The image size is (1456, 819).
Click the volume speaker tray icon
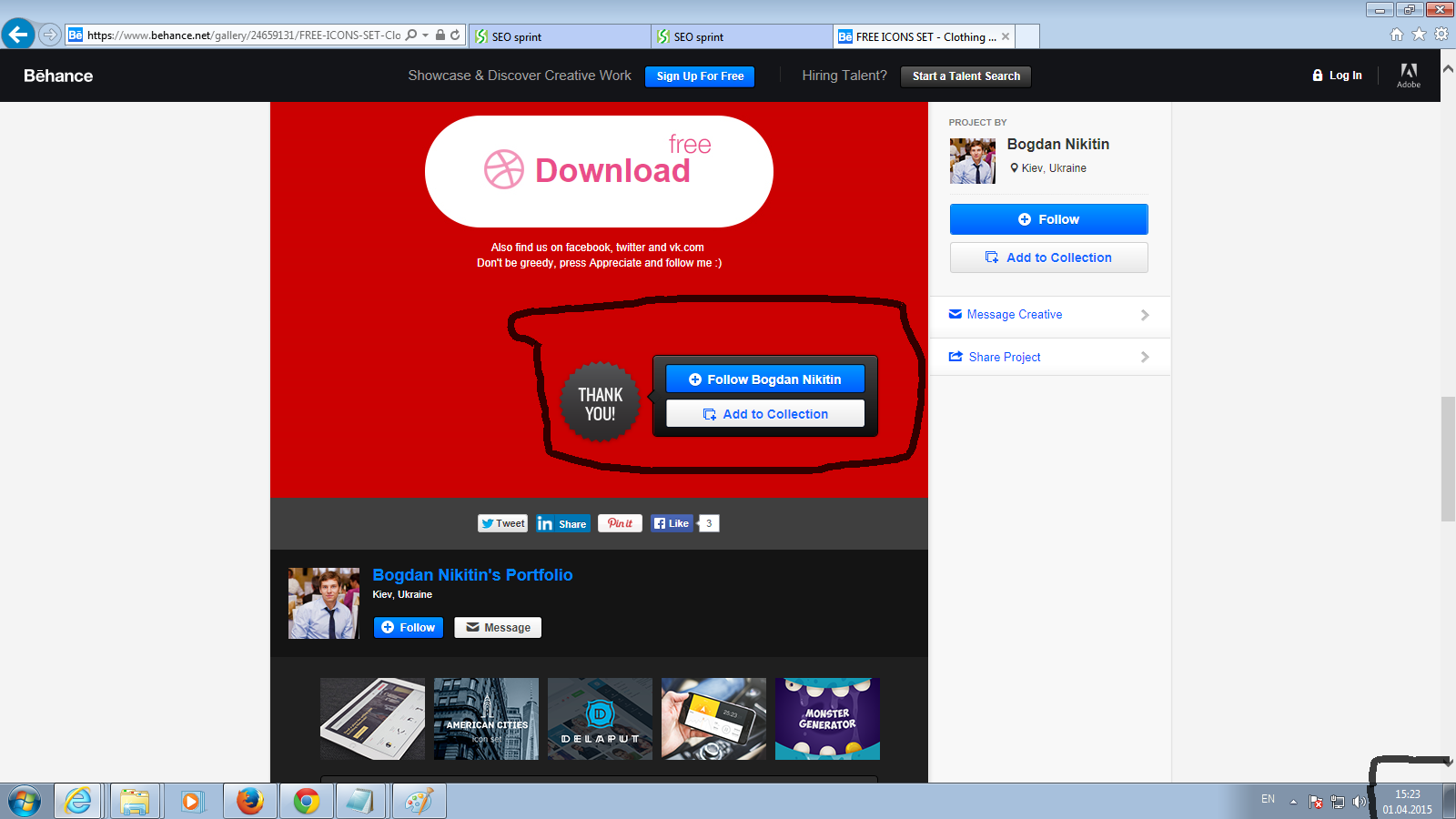[x=1360, y=802]
